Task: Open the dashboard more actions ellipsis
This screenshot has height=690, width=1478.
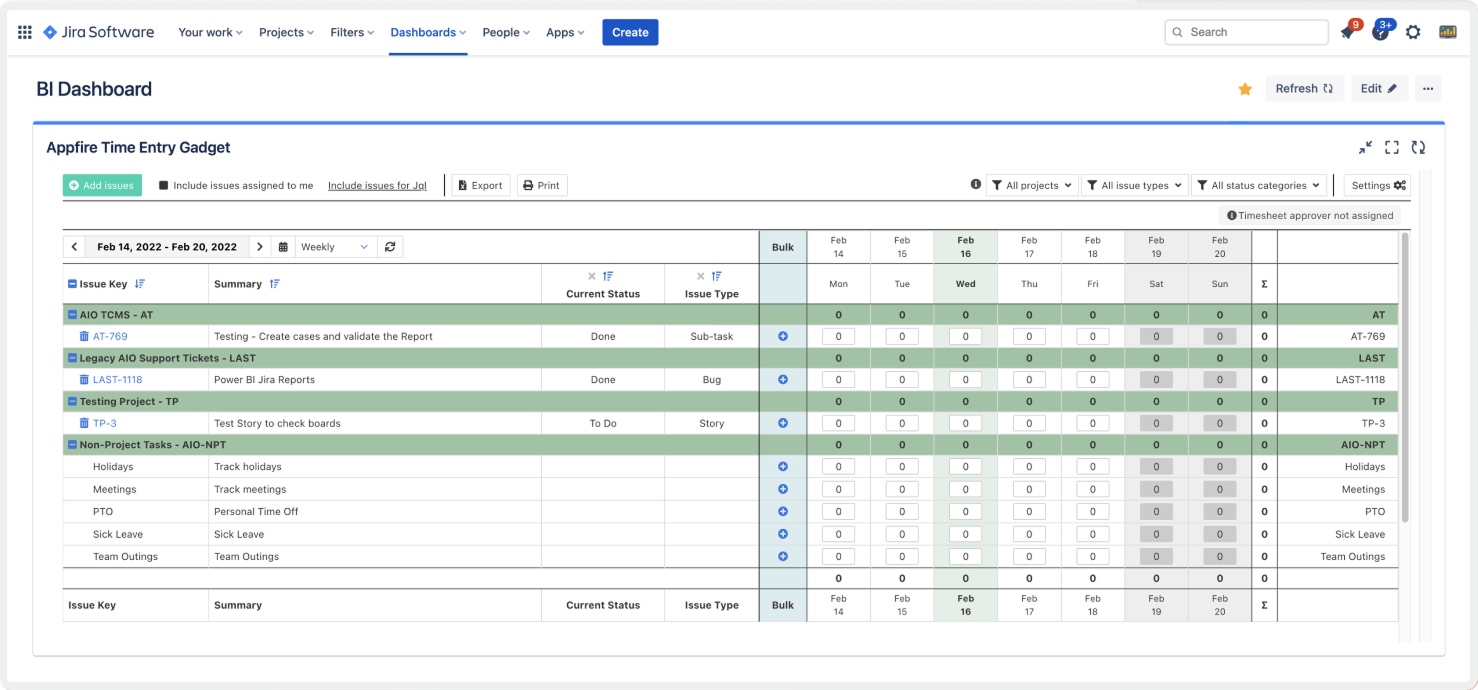Action: [x=1428, y=88]
